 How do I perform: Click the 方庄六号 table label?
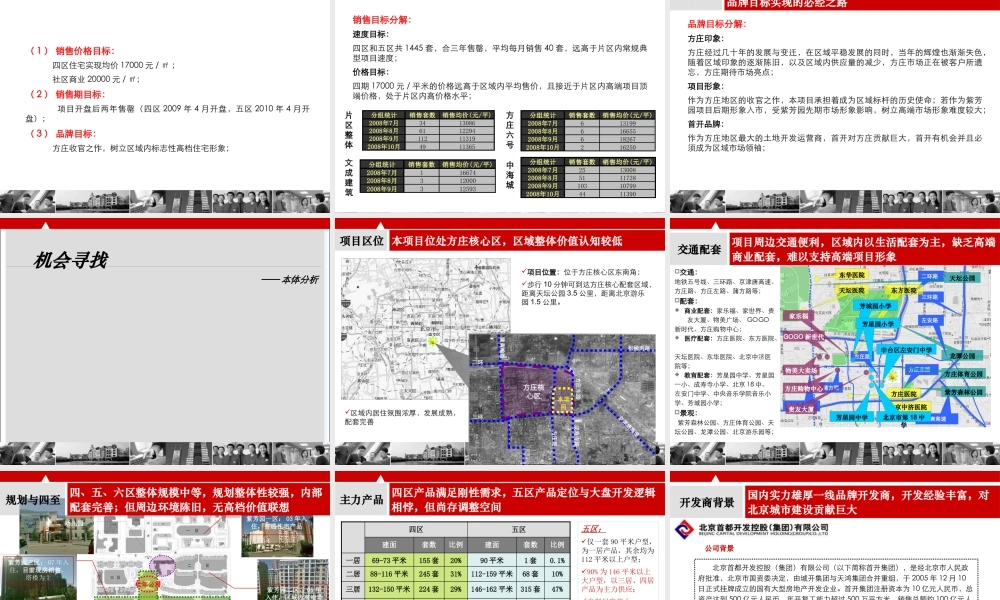510,130
